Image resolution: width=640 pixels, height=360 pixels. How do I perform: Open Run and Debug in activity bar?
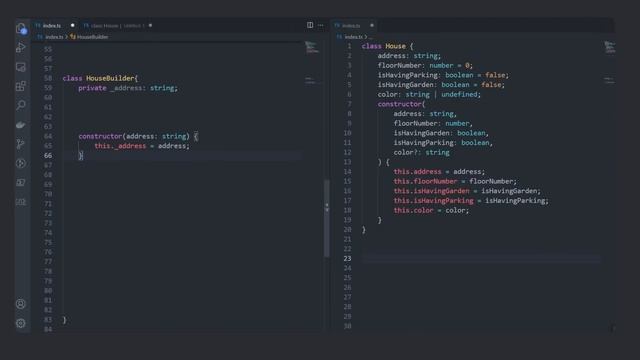pyautogui.click(x=21, y=48)
